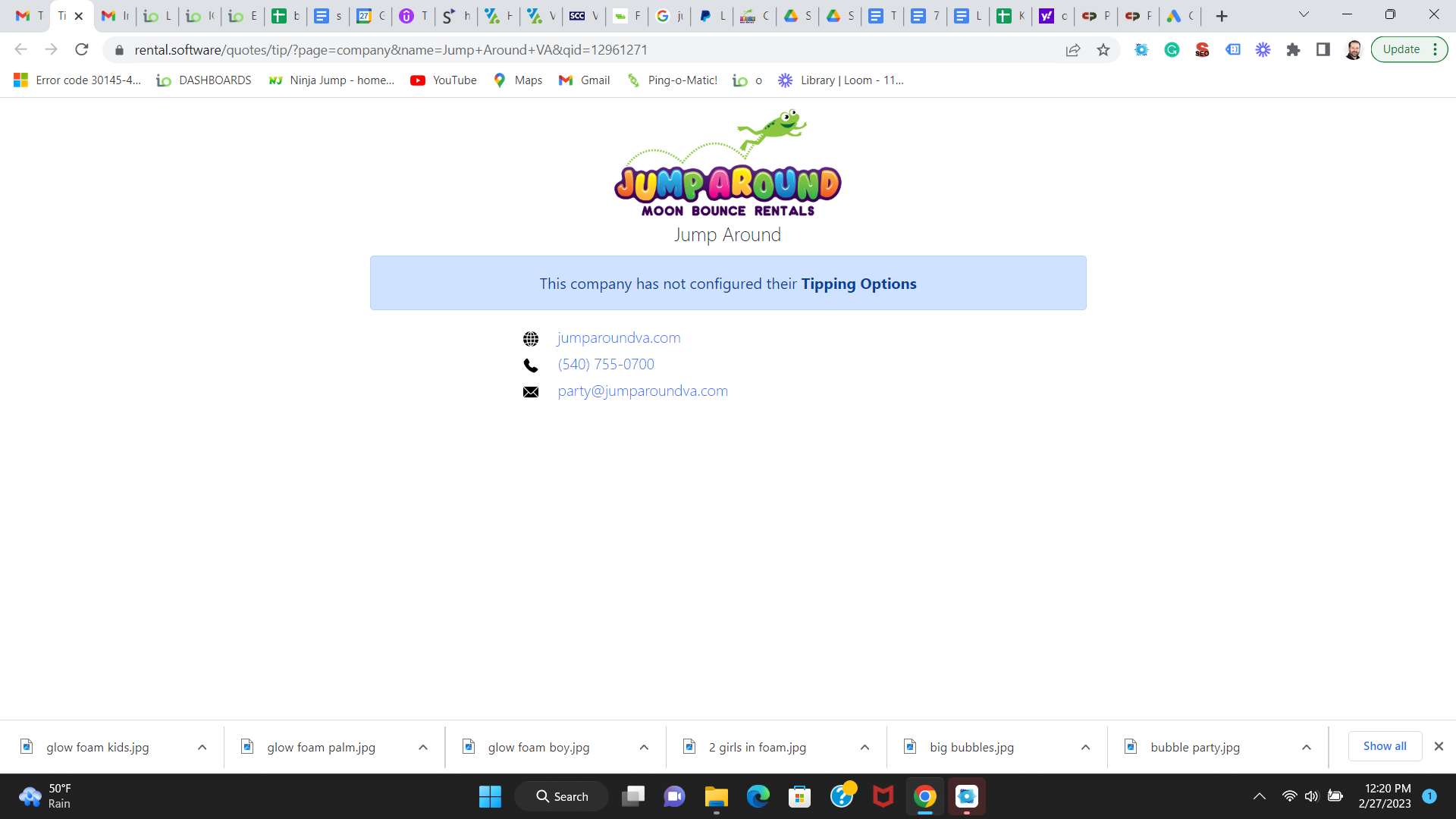Image resolution: width=1456 pixels, height=819 pixels.
Task: Show hidden system tray icons
Action: point(1260,796)
